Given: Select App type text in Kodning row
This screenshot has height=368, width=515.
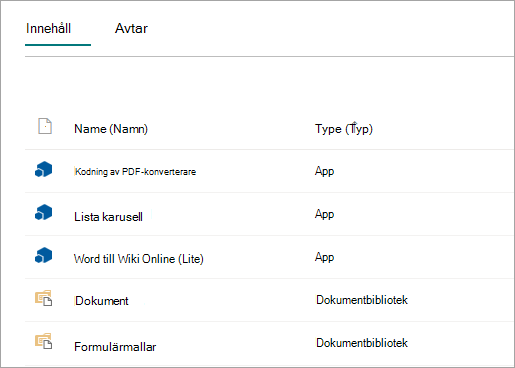Looking at the screenshot, I should pyautogui.click(x=324, y=171).
